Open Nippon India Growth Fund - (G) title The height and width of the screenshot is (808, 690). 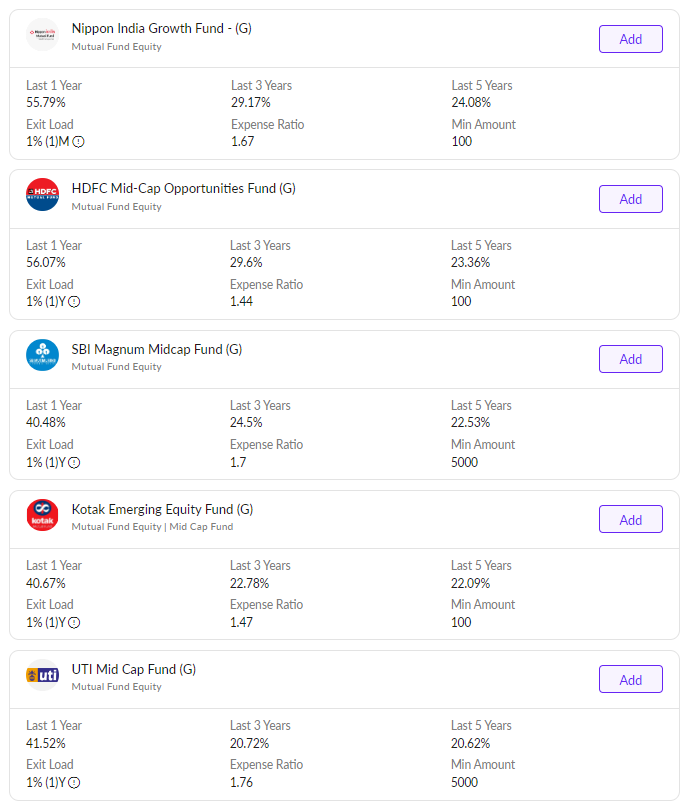point(161,28)
